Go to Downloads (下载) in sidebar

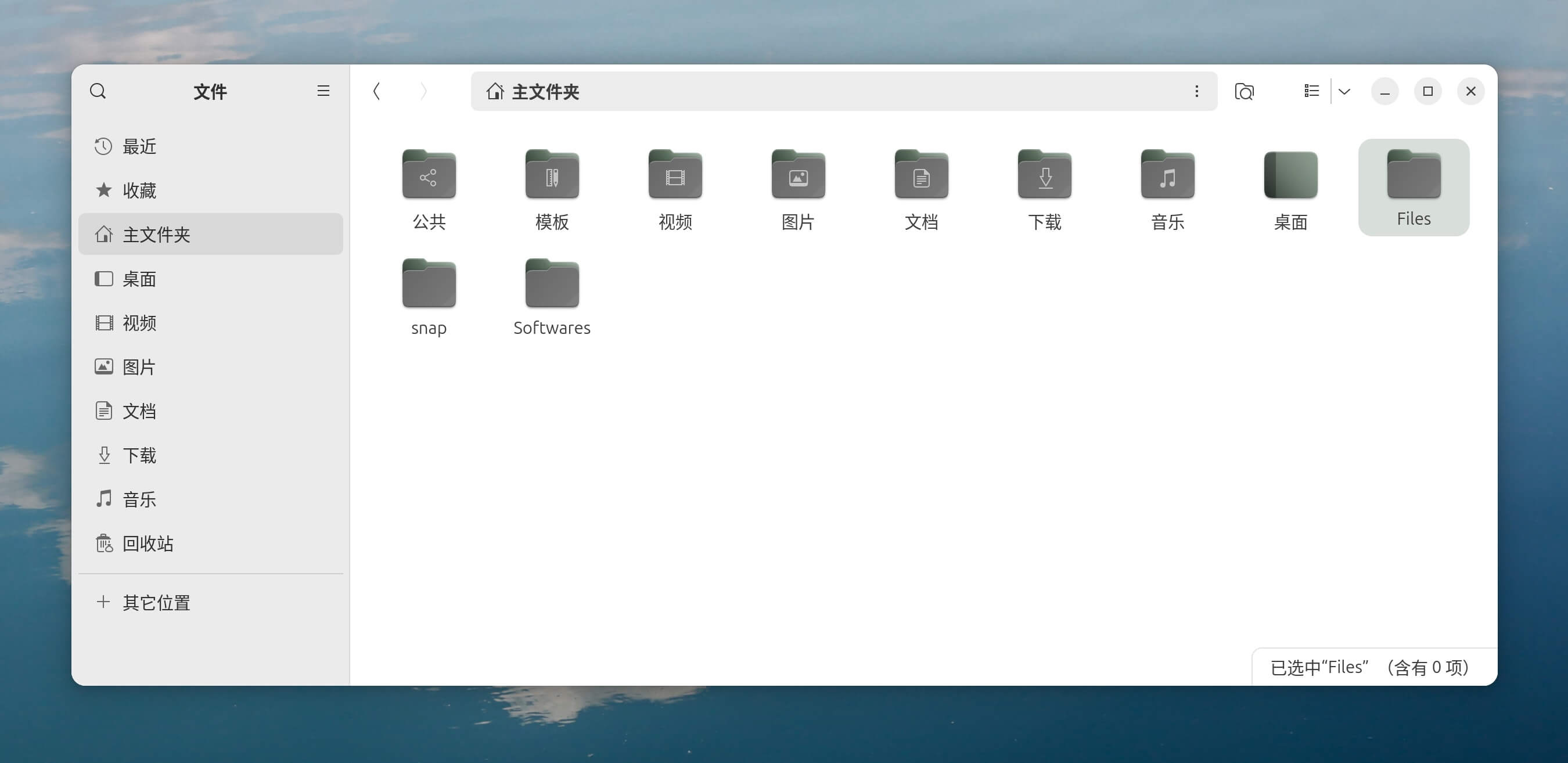139,455
